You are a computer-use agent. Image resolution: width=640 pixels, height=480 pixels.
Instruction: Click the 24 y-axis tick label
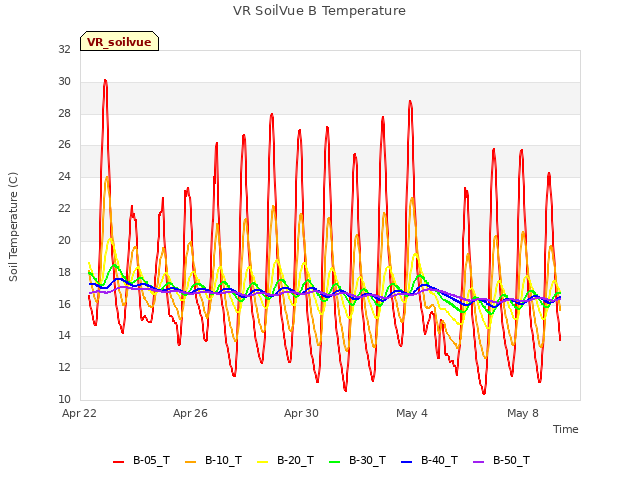(x=64, y=176)
